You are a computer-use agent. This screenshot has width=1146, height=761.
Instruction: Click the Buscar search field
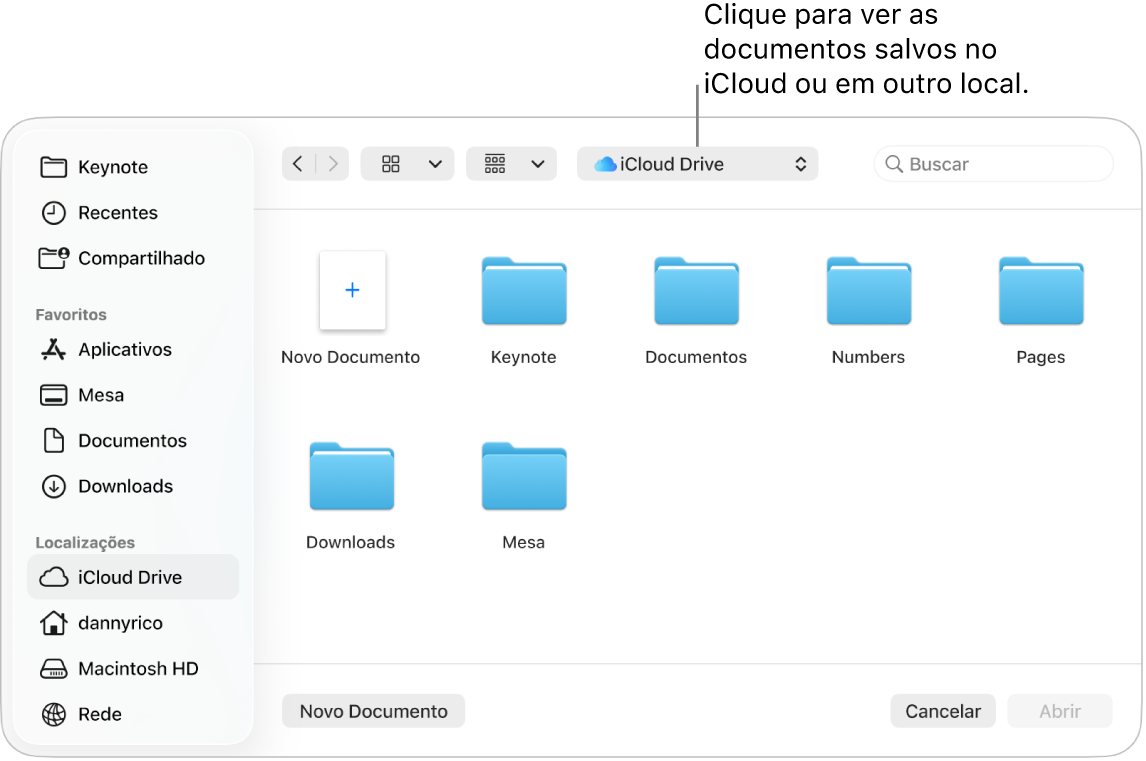coord(993,163)
